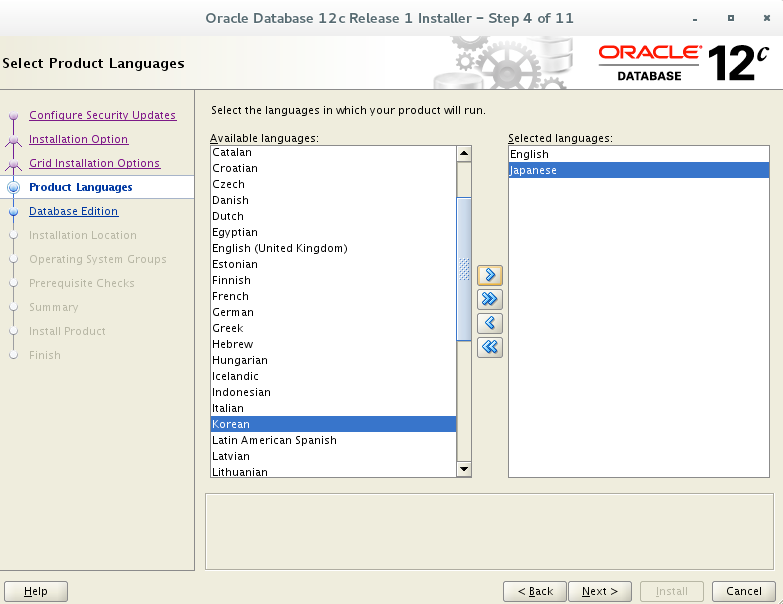This screenshot has width=783, height=604.
Task: Jump to the Database Edition step
Action: (73, 211)
